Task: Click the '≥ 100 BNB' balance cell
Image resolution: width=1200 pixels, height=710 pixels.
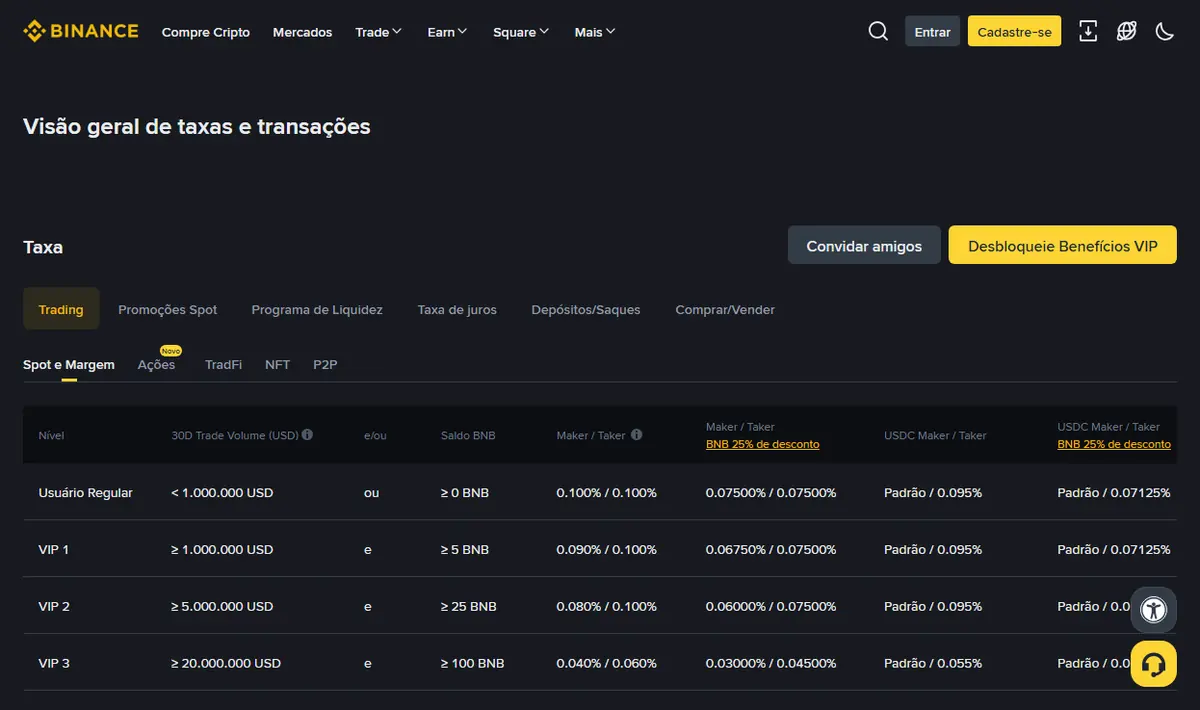Action: tap(472, 663)
